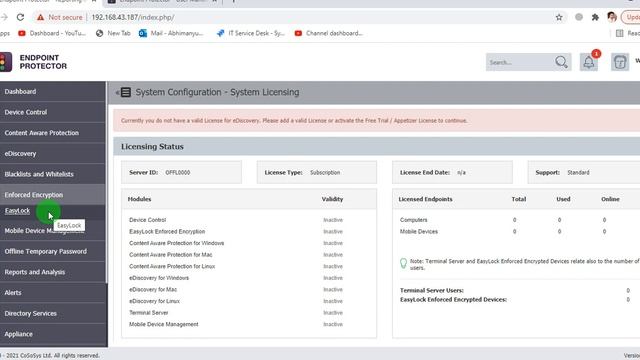Open the Alerts menu

(53, 293)
